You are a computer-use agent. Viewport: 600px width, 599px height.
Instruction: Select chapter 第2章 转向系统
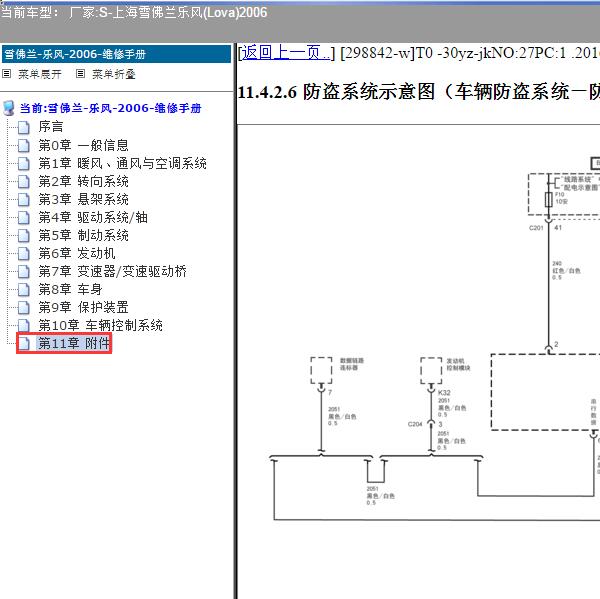pos(83,181)
